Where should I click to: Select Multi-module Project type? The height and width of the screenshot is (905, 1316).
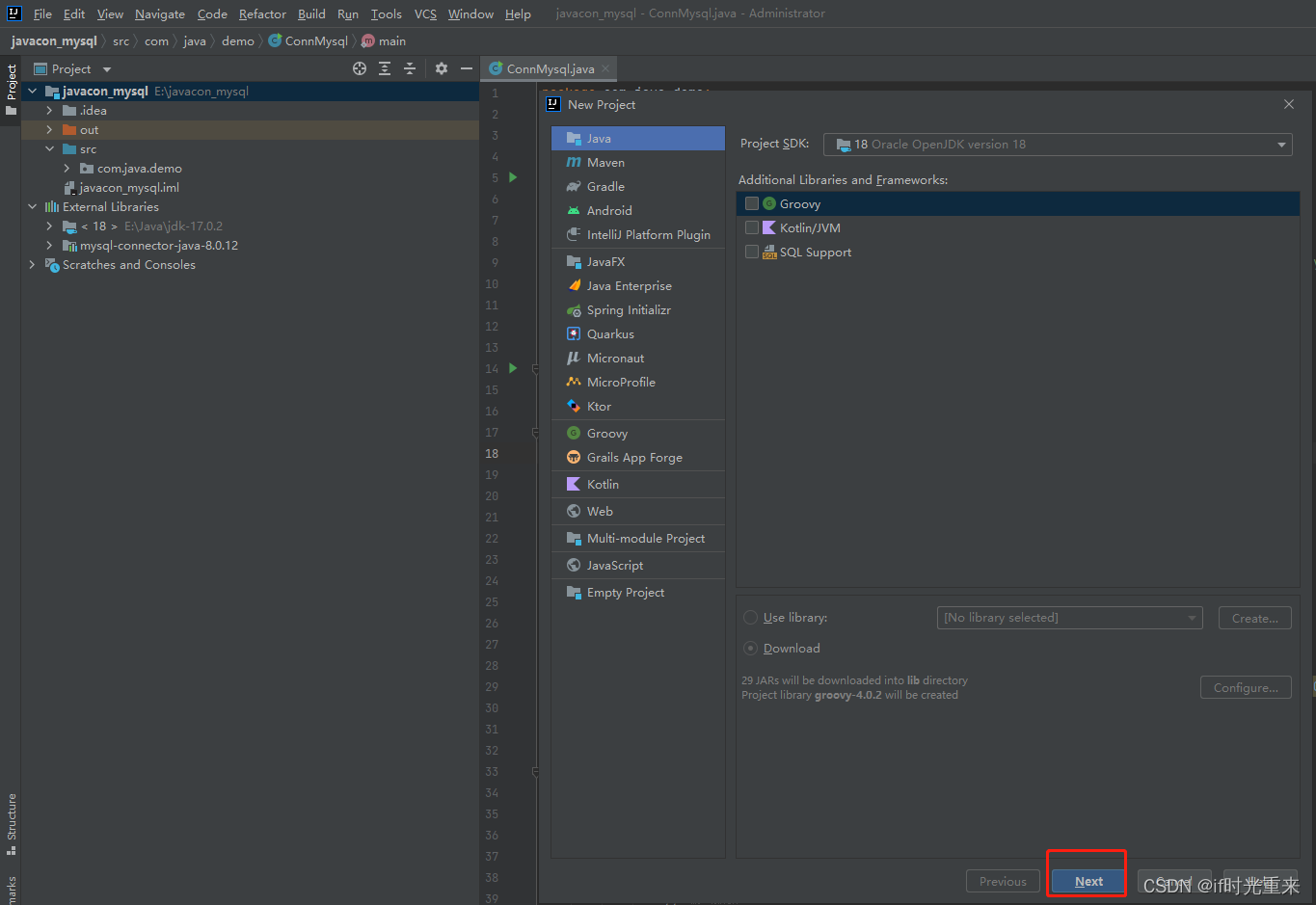point(638,539)
